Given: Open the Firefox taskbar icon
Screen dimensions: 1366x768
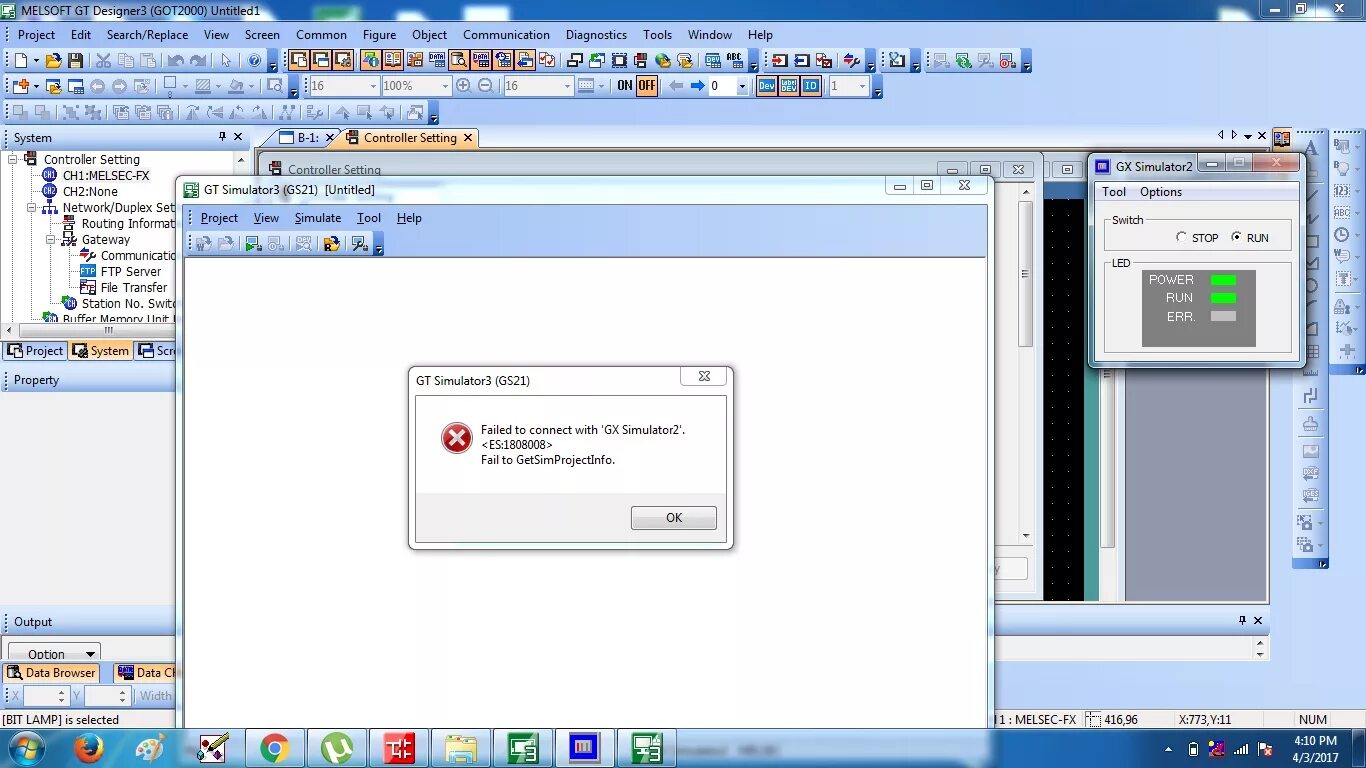Looking at the screenshot, I should pos(89,748).
